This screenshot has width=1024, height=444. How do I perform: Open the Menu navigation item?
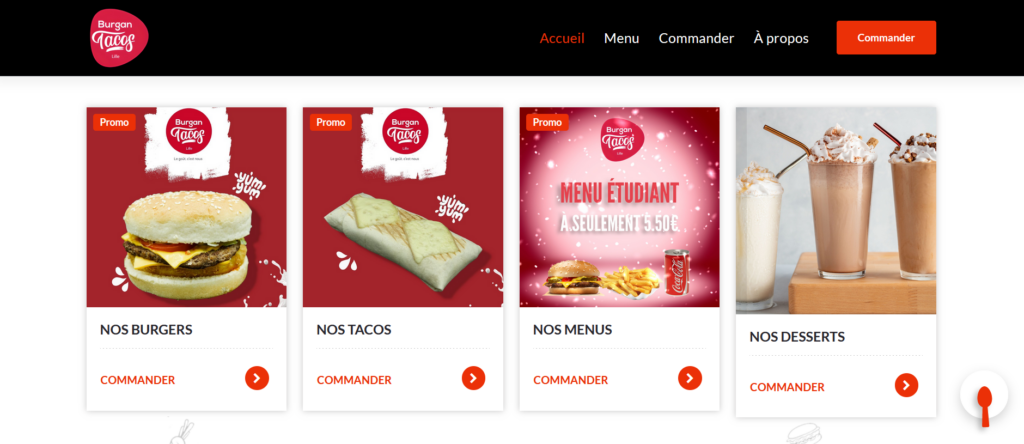coord(621,38)
